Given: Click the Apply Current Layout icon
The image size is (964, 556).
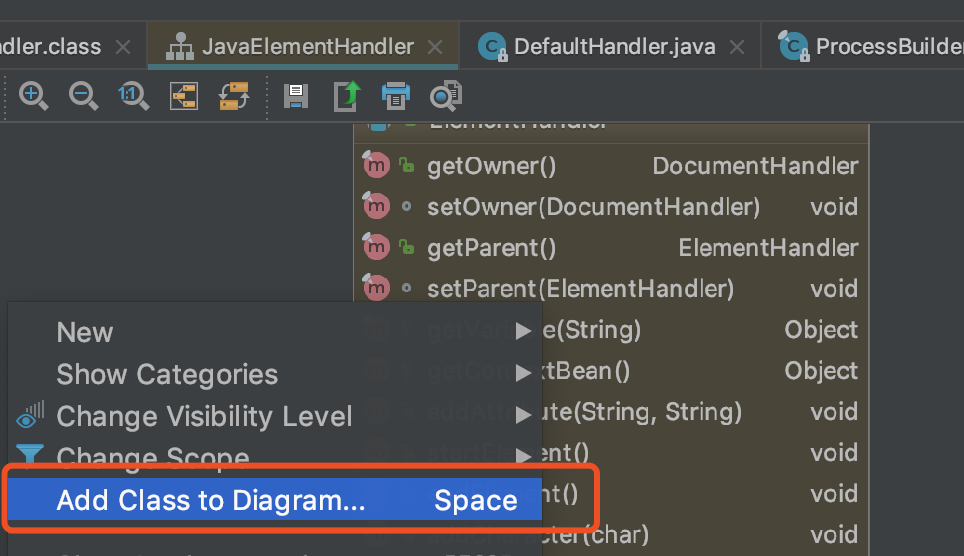Looking at the screenshot, I should [x=184, y=96].
